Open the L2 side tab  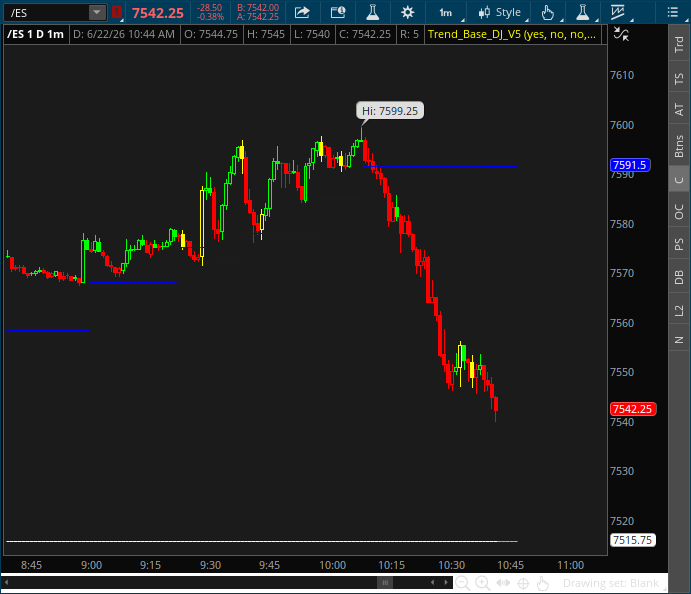(679, 310)
